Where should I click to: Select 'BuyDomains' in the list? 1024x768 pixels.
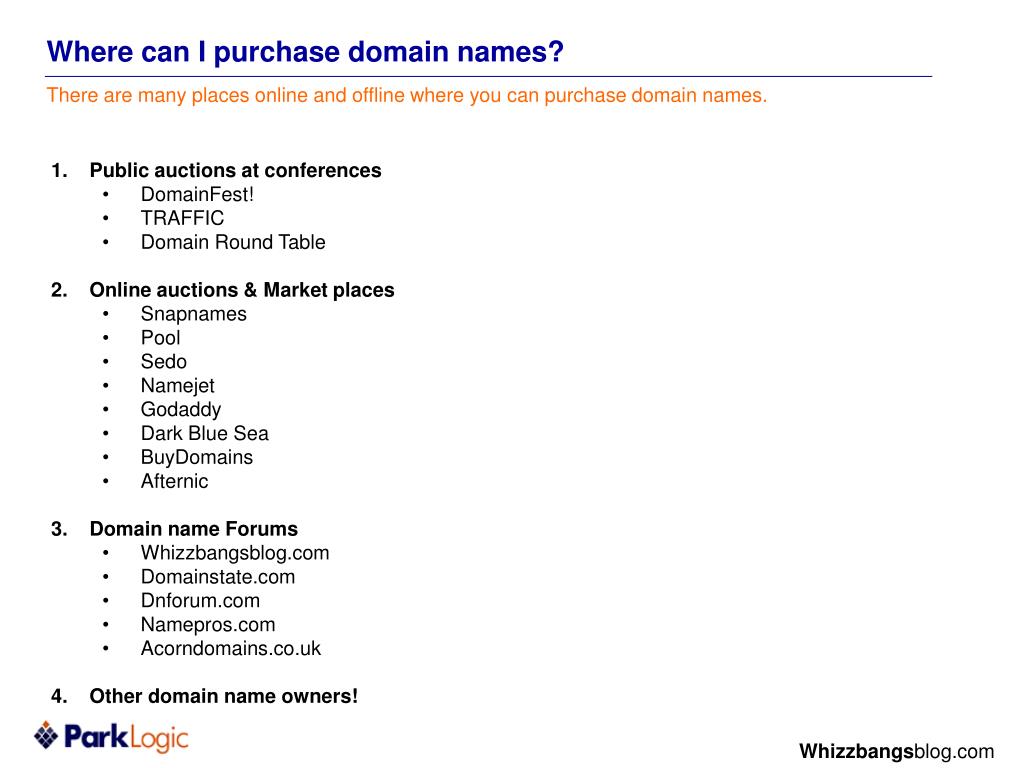197,457
